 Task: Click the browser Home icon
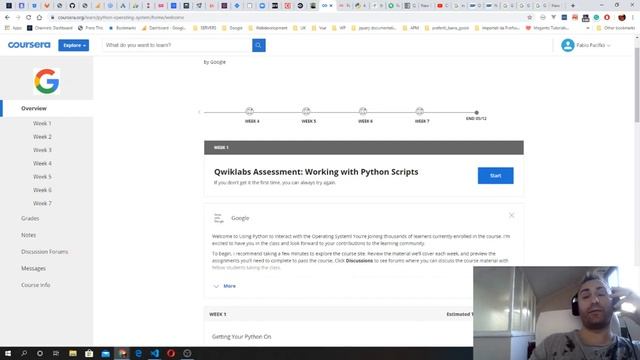pyautogui.click(x=39, y=18)
